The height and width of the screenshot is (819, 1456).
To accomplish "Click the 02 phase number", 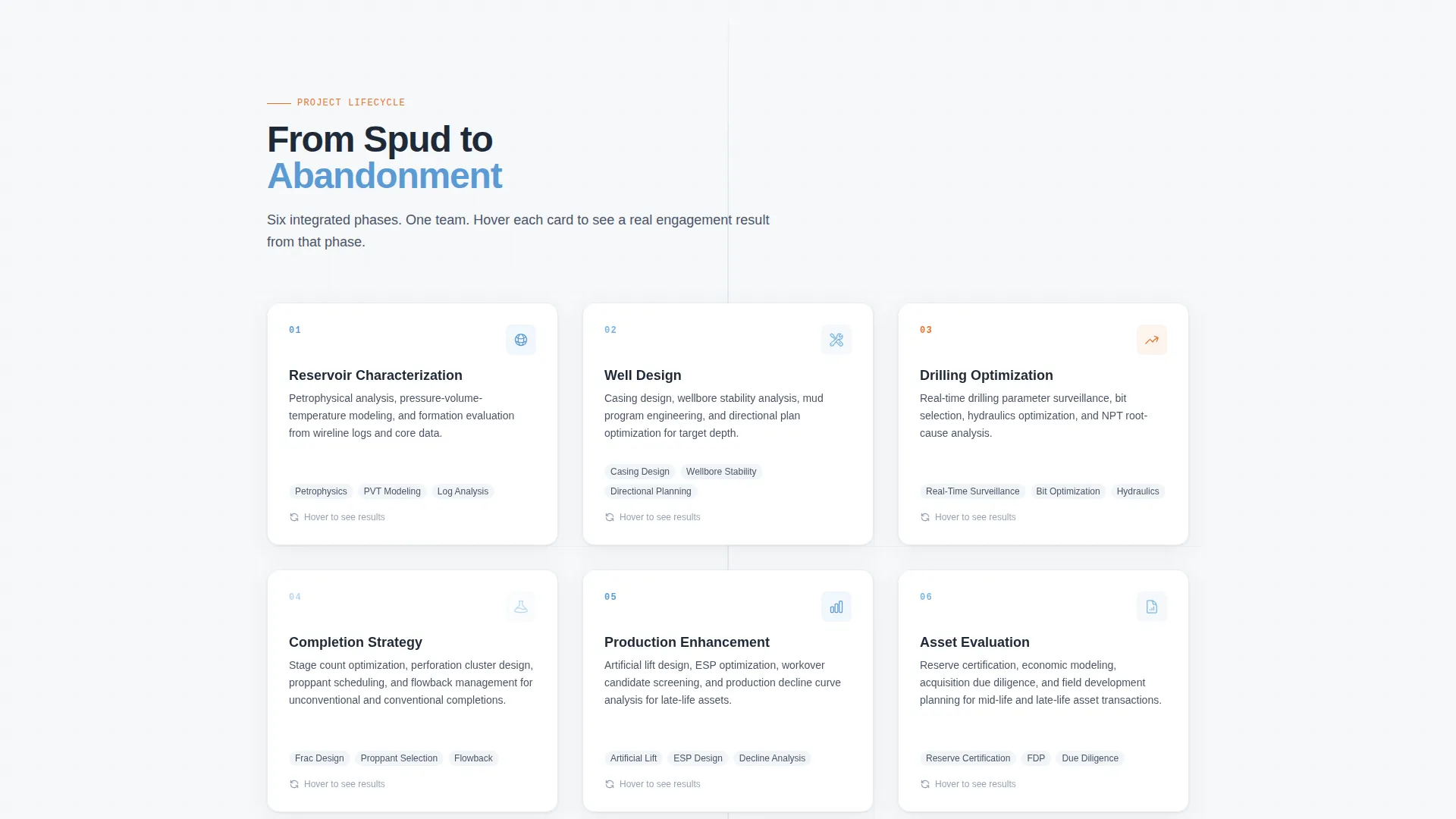I will click(610, 330).
